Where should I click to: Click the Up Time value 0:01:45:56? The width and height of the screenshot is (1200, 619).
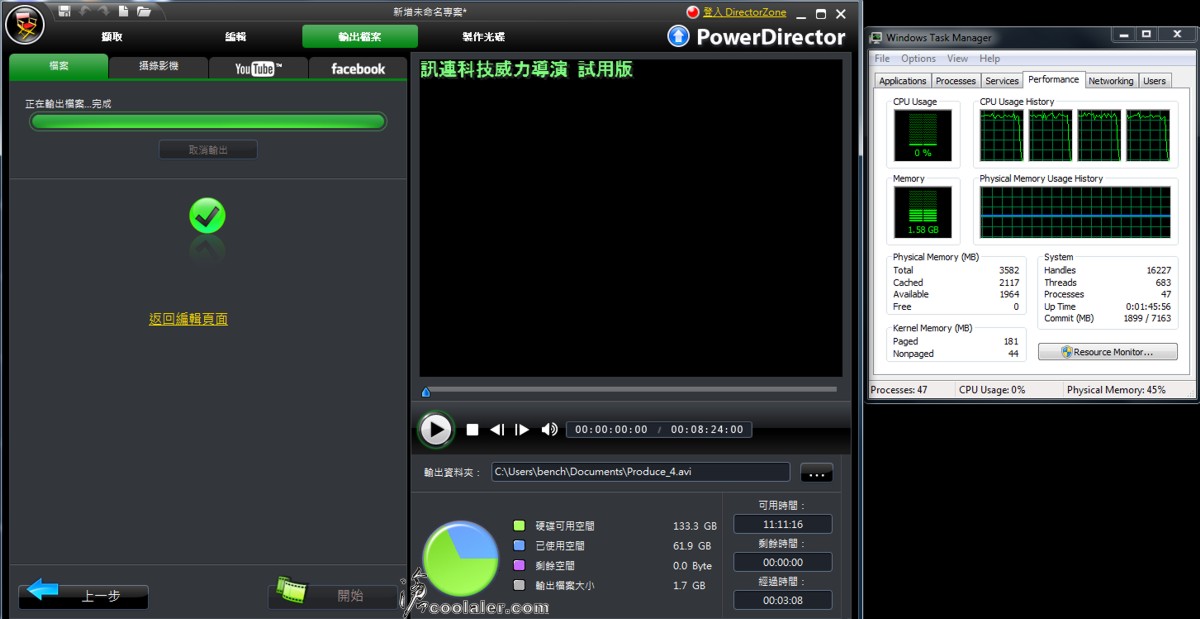[1146, 307]
